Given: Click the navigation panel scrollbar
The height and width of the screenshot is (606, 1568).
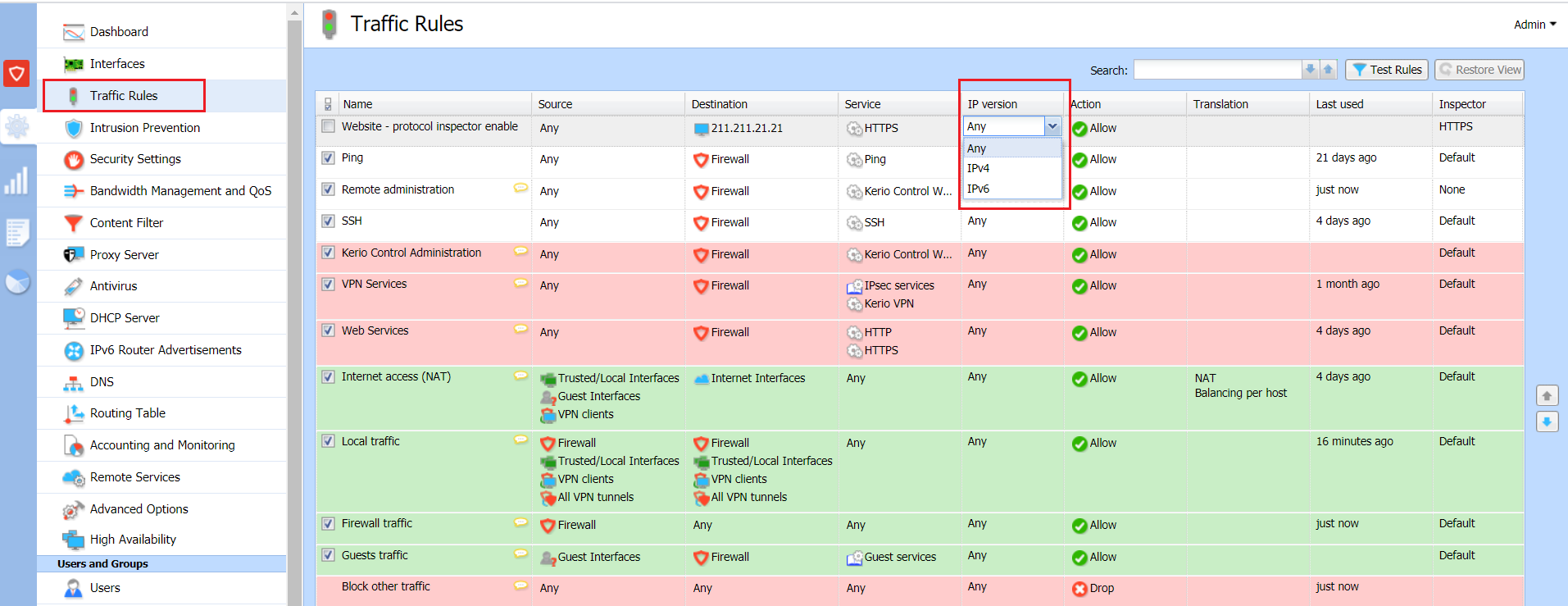Looking at the screenshot, I should pyautogui.click(x=295, y=312).
